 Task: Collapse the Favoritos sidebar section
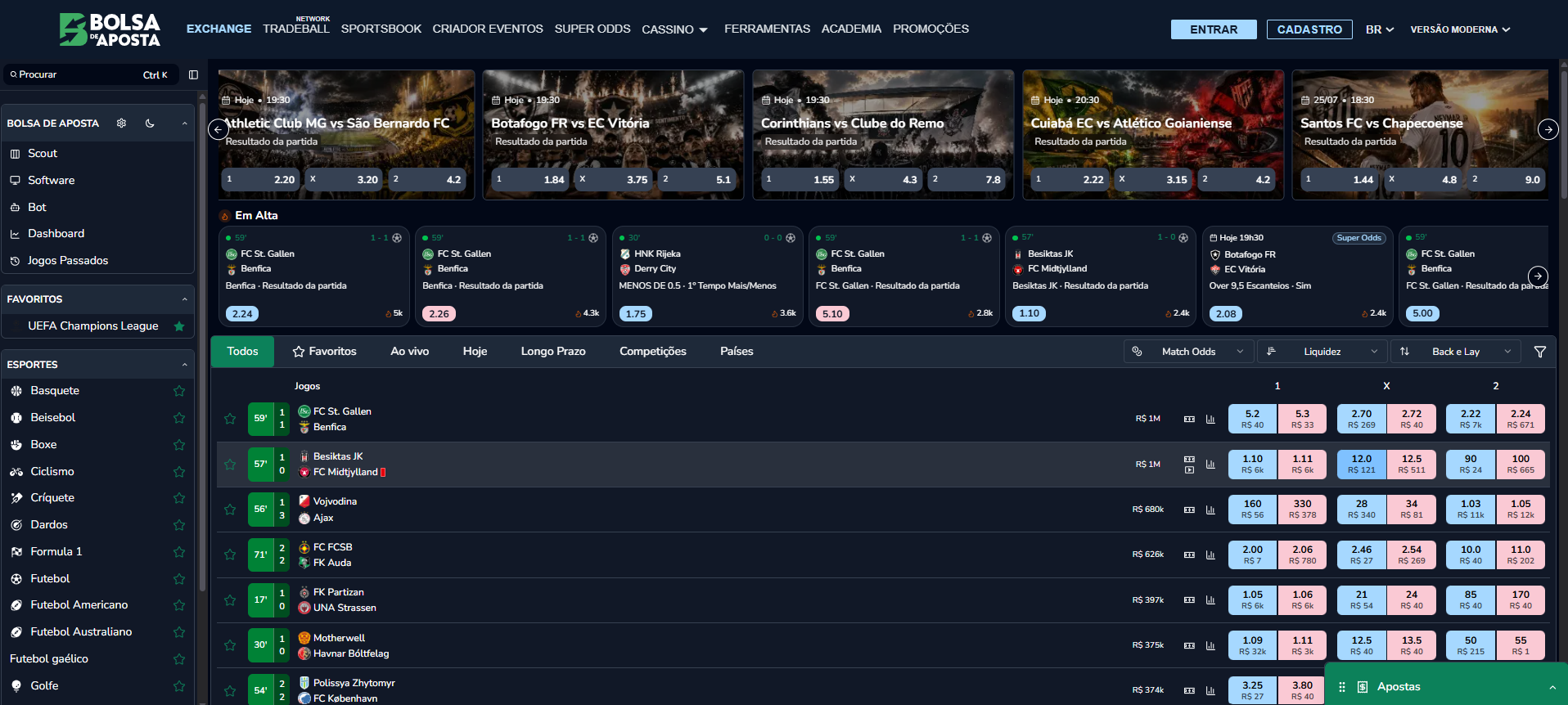[x=184, y=299]
